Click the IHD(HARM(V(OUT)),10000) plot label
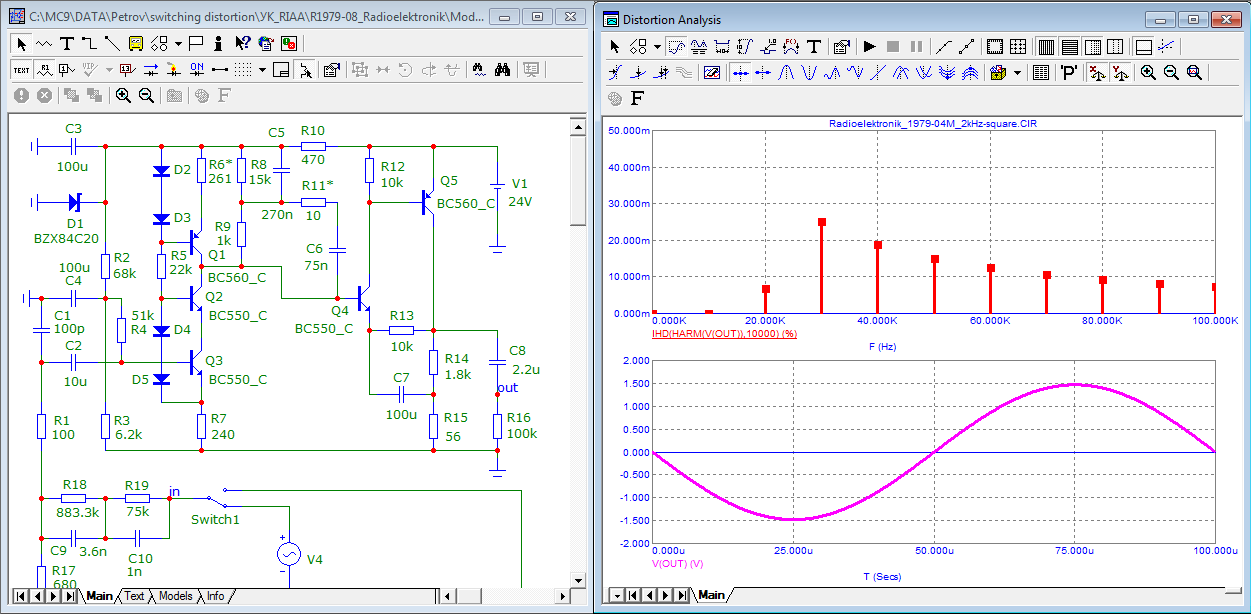 pyautogui.click(x=723, y=333)
